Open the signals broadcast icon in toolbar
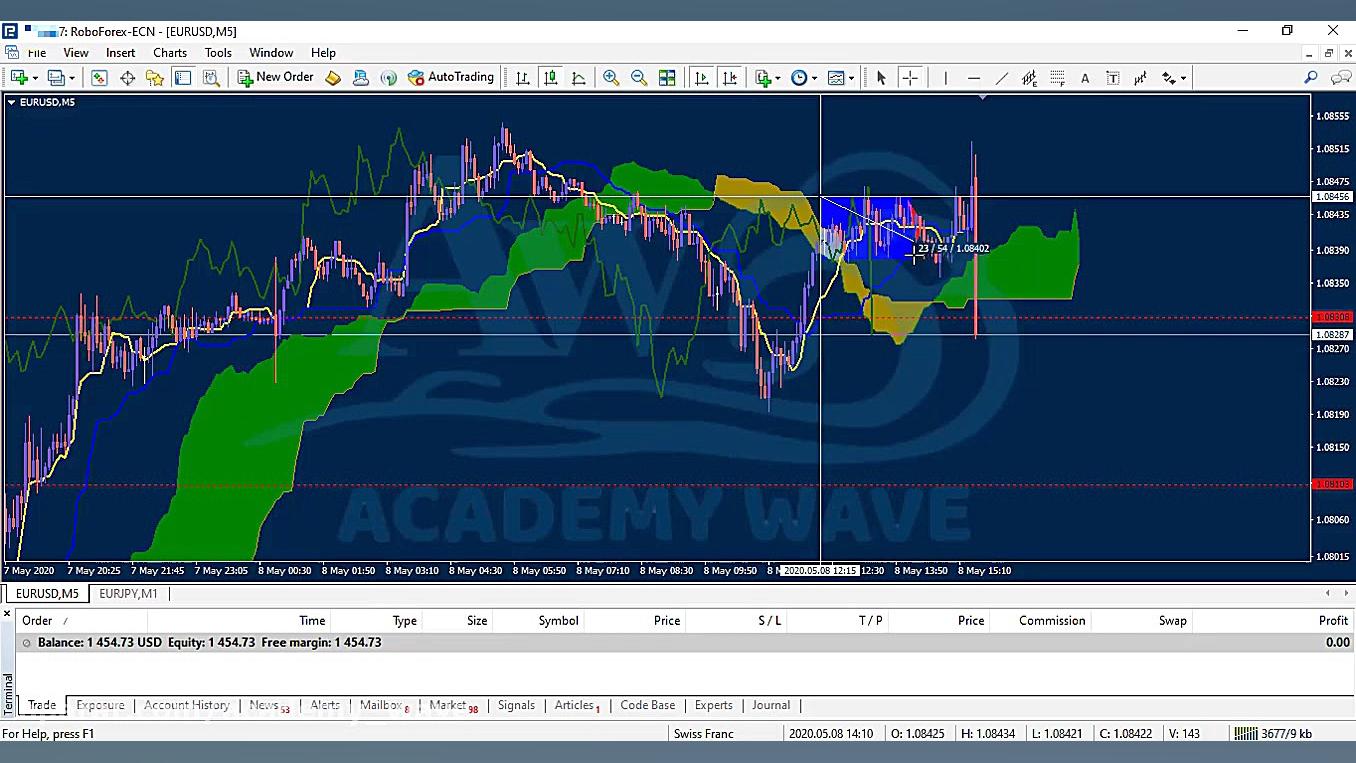 (388, 78)
